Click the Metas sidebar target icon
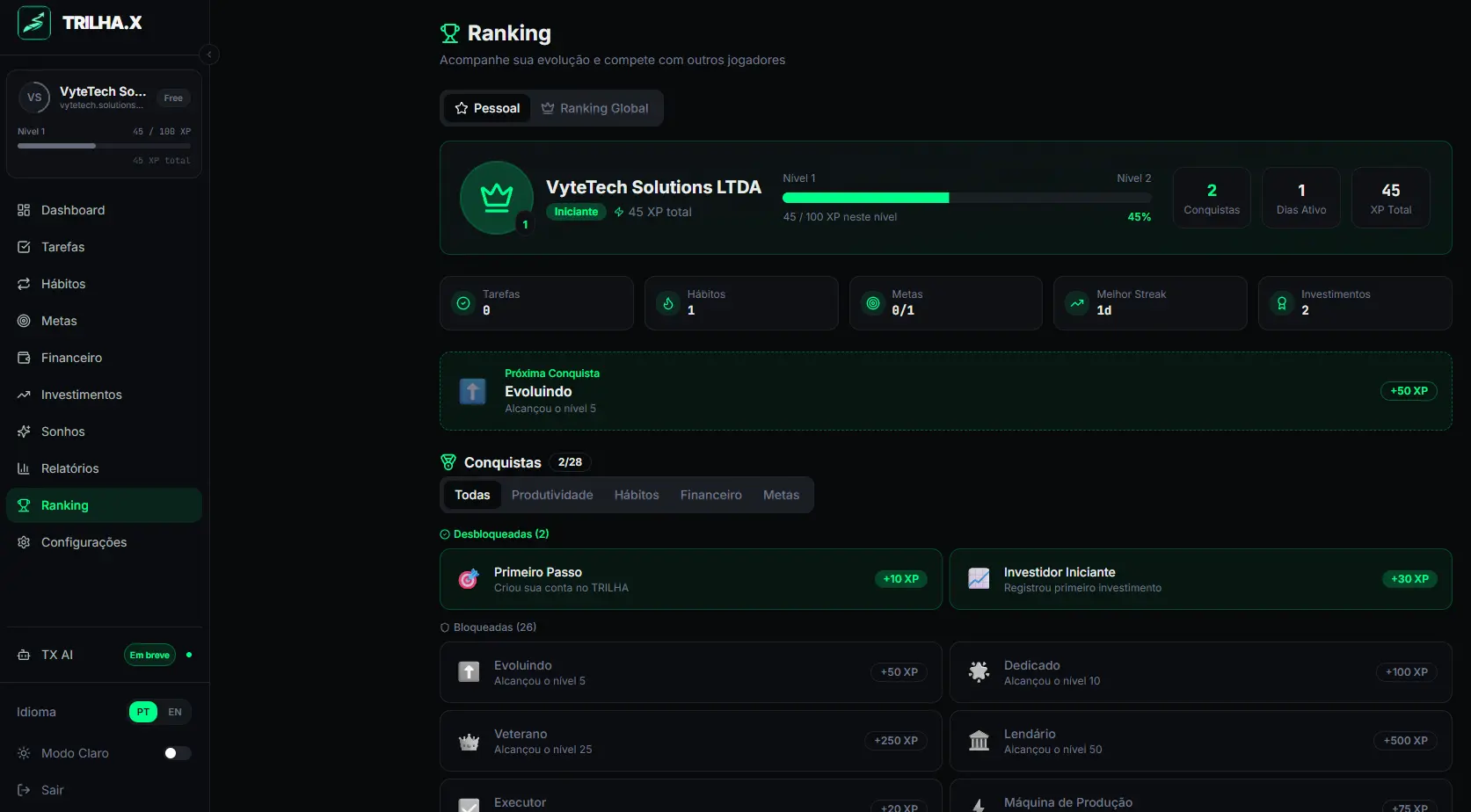This screenshot has height=812, width=1471. point(24,321)
